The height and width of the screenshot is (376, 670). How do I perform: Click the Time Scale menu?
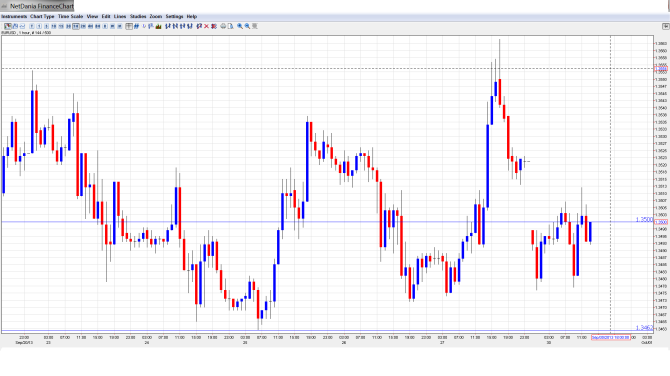pos(71,16)
